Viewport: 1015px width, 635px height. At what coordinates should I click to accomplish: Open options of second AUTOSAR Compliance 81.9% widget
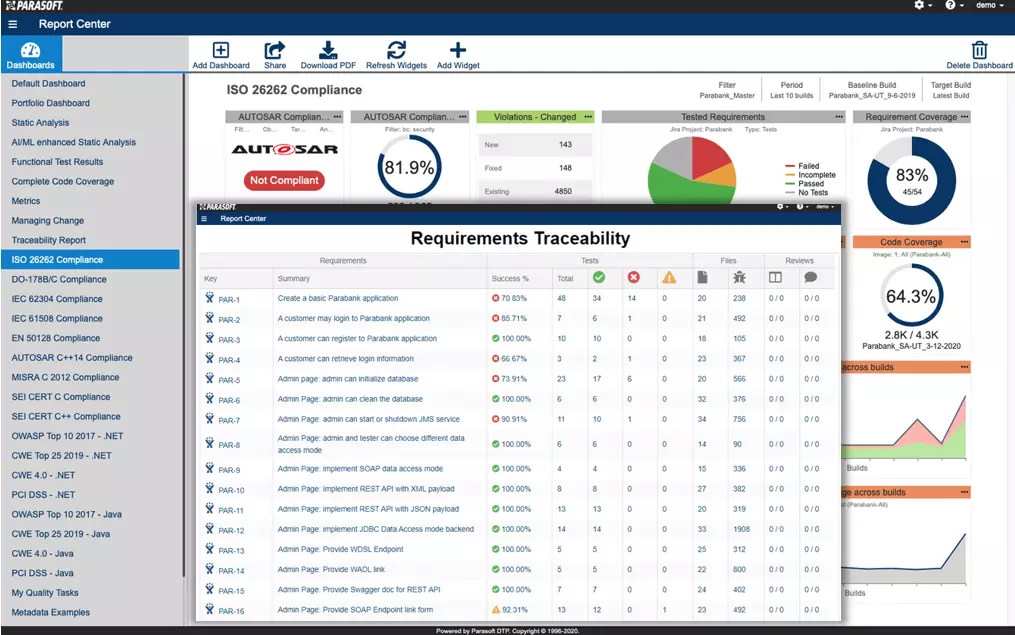[x=463, y=117]
